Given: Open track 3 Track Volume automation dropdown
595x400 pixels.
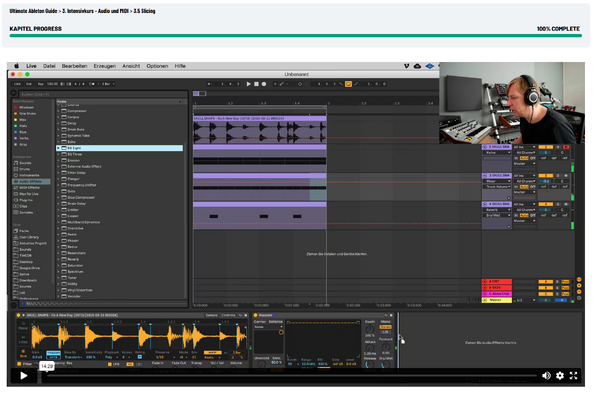Looking at the screenshot, I should [x=497, y=187].
